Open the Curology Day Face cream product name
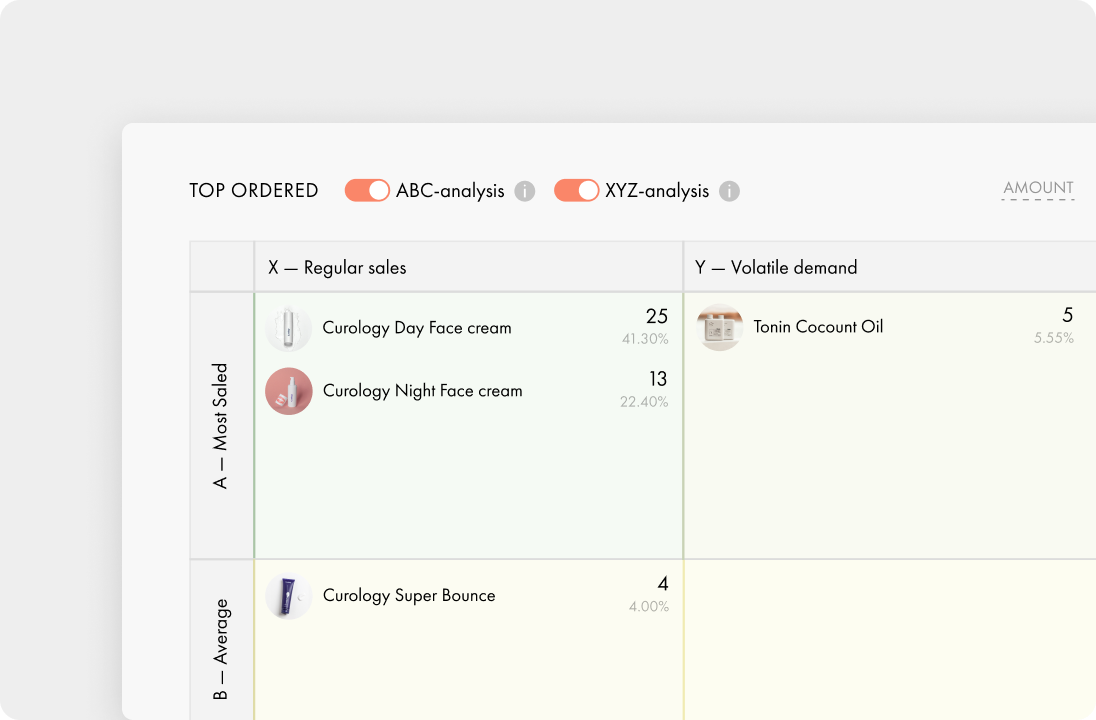 pos(417,328)
